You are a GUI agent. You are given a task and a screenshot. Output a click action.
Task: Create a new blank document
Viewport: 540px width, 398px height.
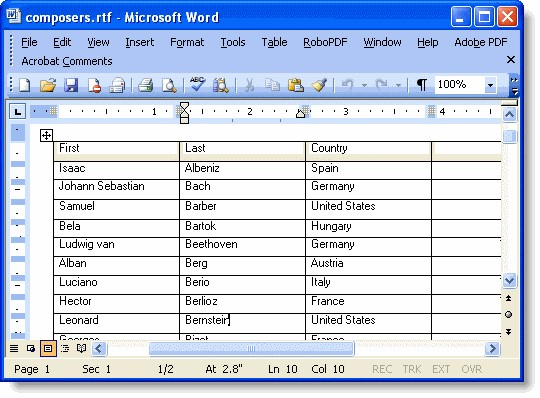point(25,85)
